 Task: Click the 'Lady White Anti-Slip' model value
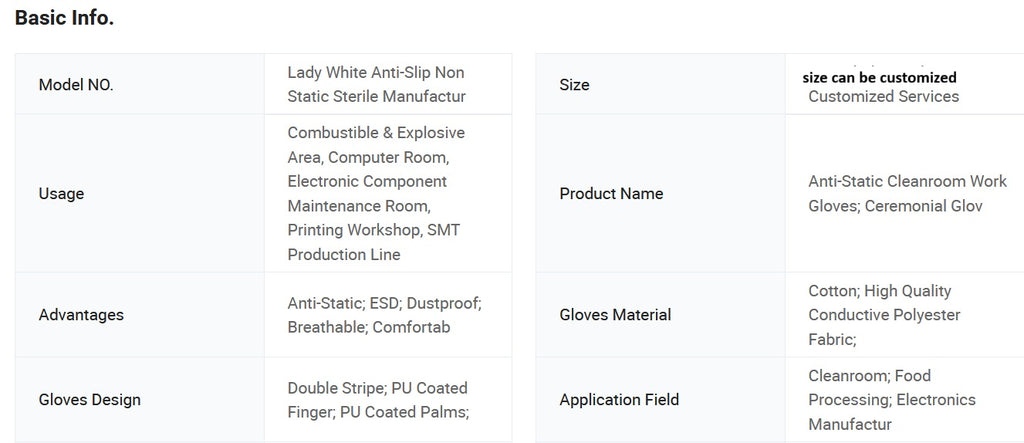coord(375,73)
